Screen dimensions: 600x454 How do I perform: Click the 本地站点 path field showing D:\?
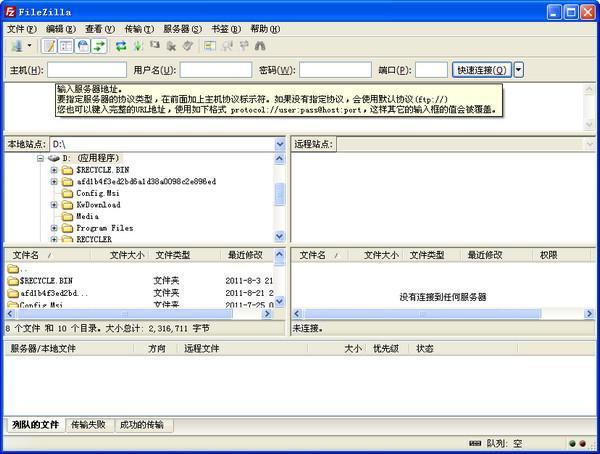pyautogui.click(x=162, y=144)
